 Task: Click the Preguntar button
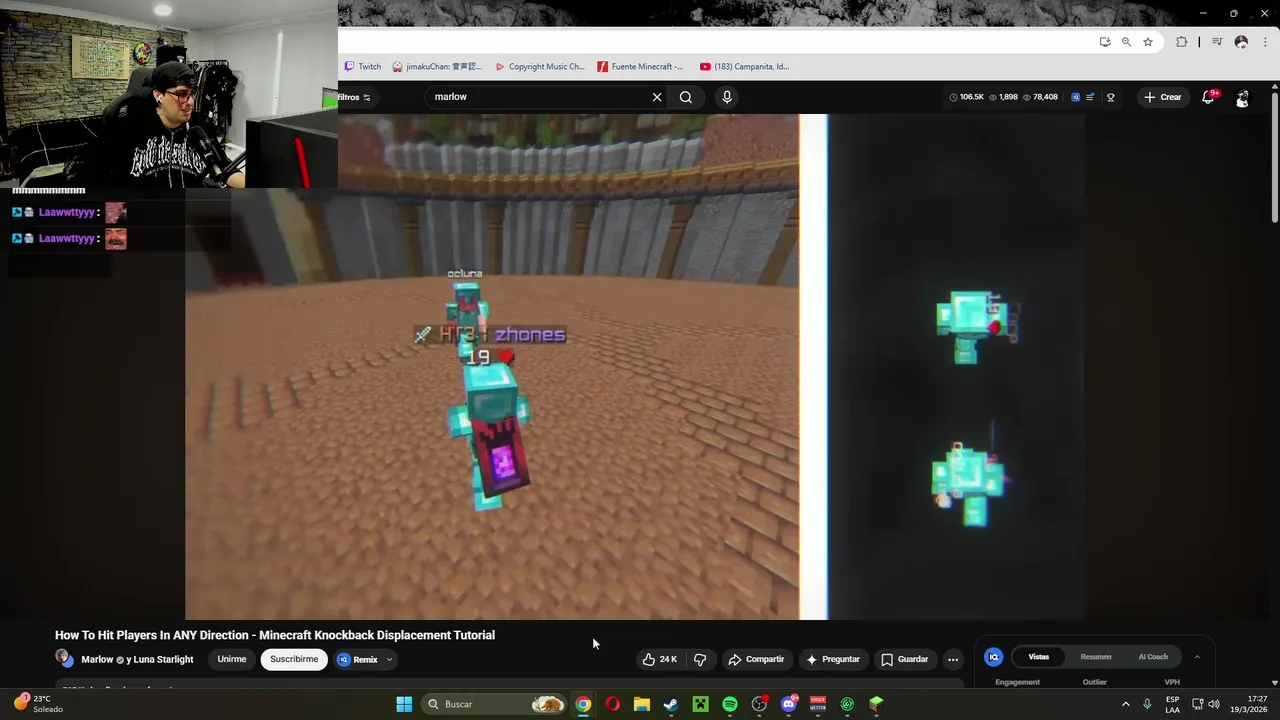[833, 659]
